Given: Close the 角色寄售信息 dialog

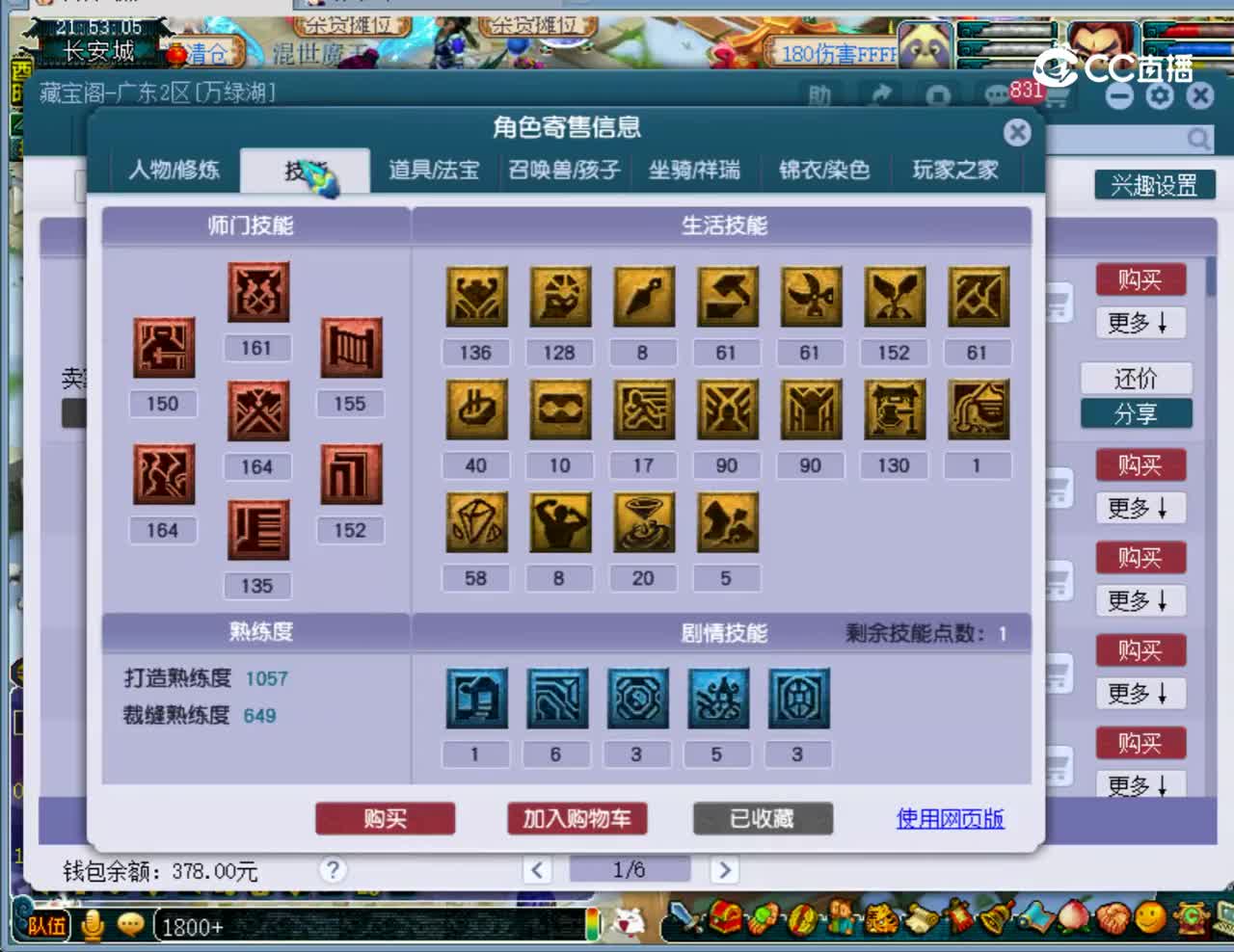Looking at the screenshot, I should pos(1017,132).
